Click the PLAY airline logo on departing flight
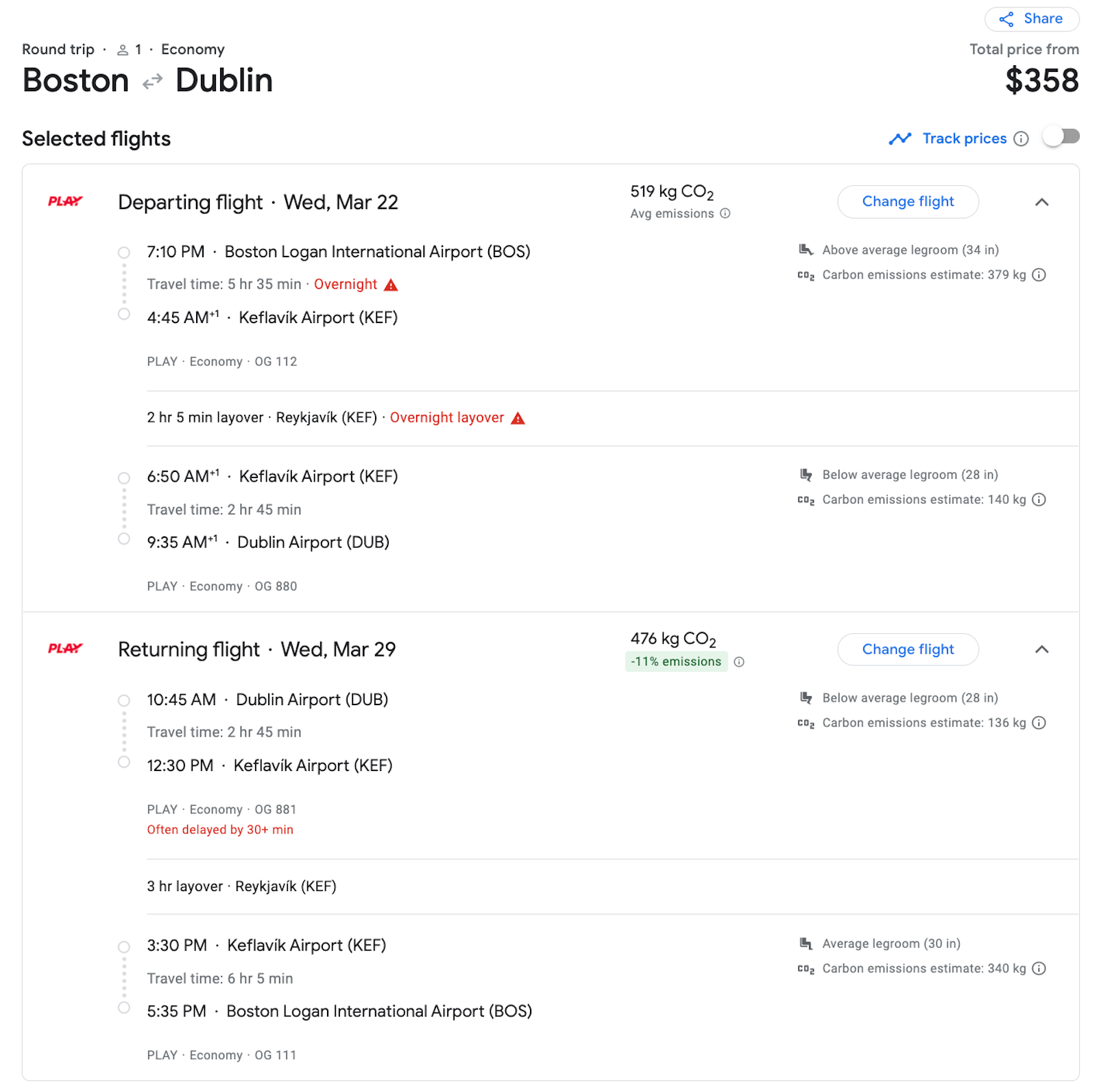Viewport: 1097px width, 1092px height. coord(66,201)
